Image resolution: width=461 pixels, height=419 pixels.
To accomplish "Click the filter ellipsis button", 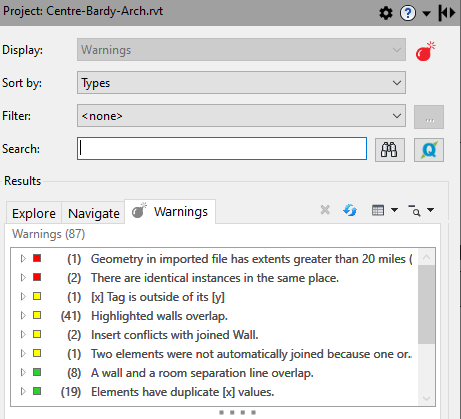I will [429, 117].
